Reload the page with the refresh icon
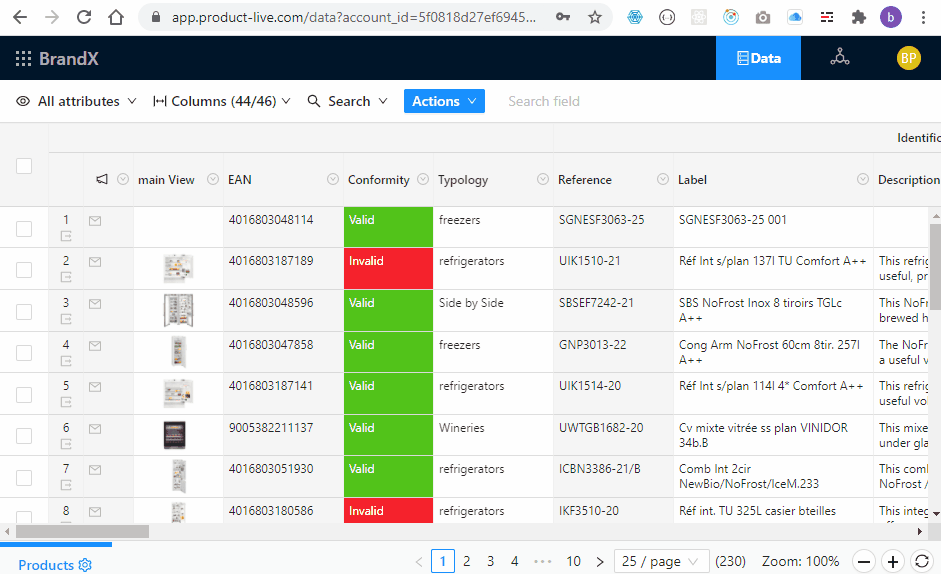Image resolution: width=941 pixels, height=574 pixels. 84,17
